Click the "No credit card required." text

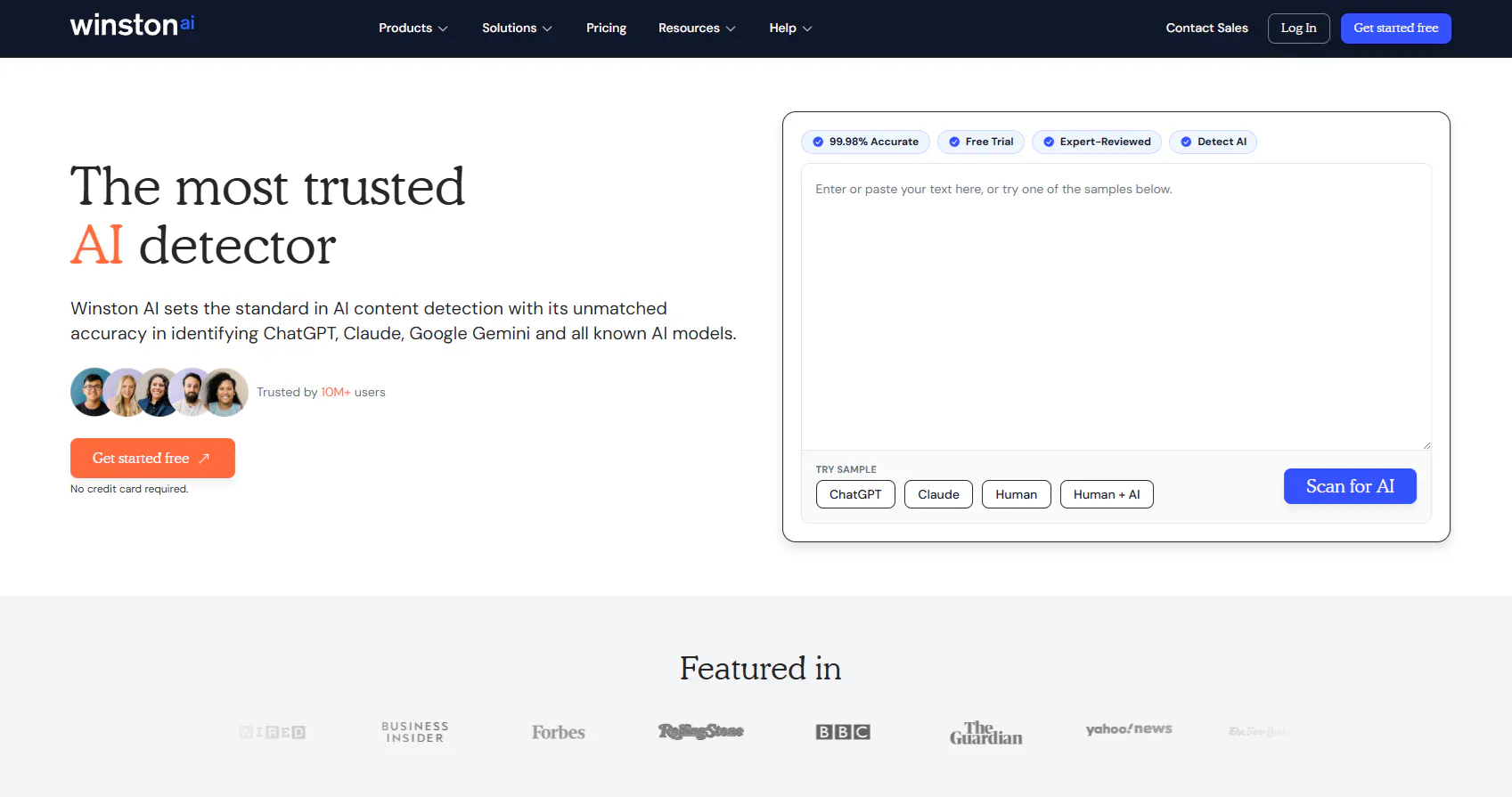129,489
